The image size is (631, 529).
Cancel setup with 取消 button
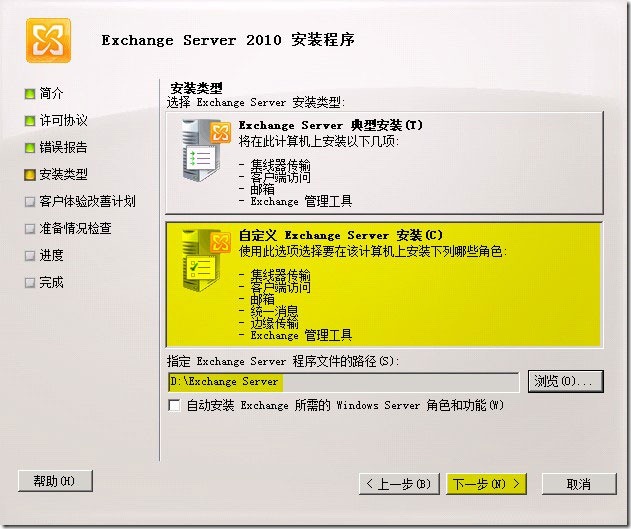(x=579, y=484)
